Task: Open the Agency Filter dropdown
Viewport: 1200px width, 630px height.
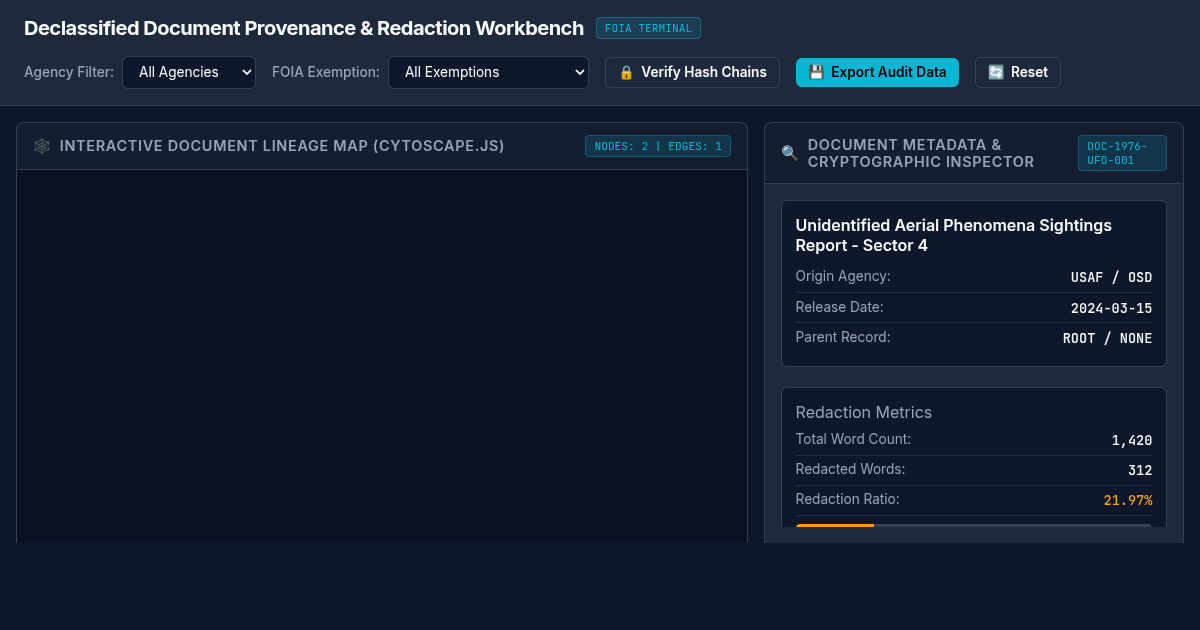Action: click(189, 72)
